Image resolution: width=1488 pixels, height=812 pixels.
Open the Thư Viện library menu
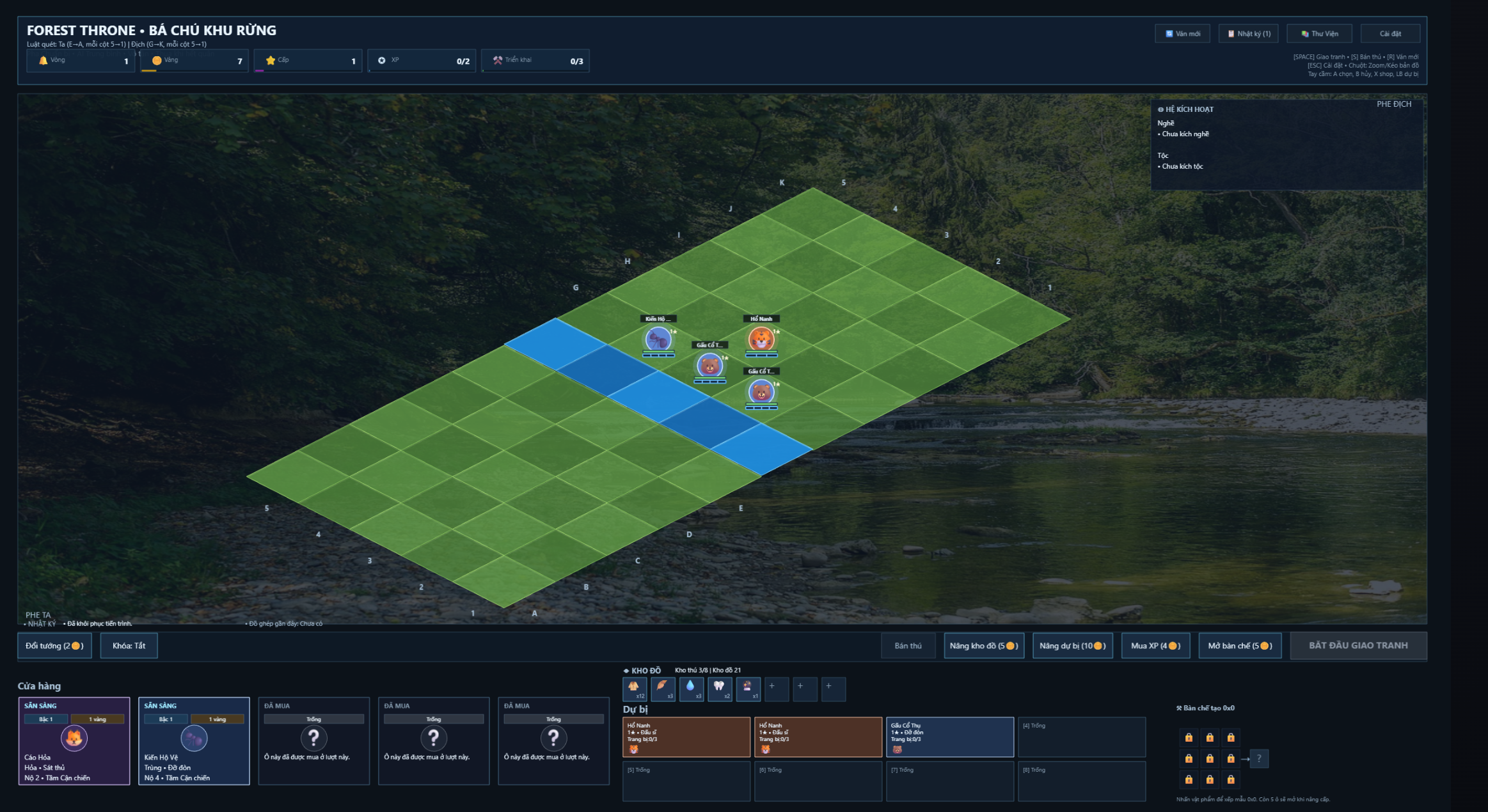coord(1319,34)
